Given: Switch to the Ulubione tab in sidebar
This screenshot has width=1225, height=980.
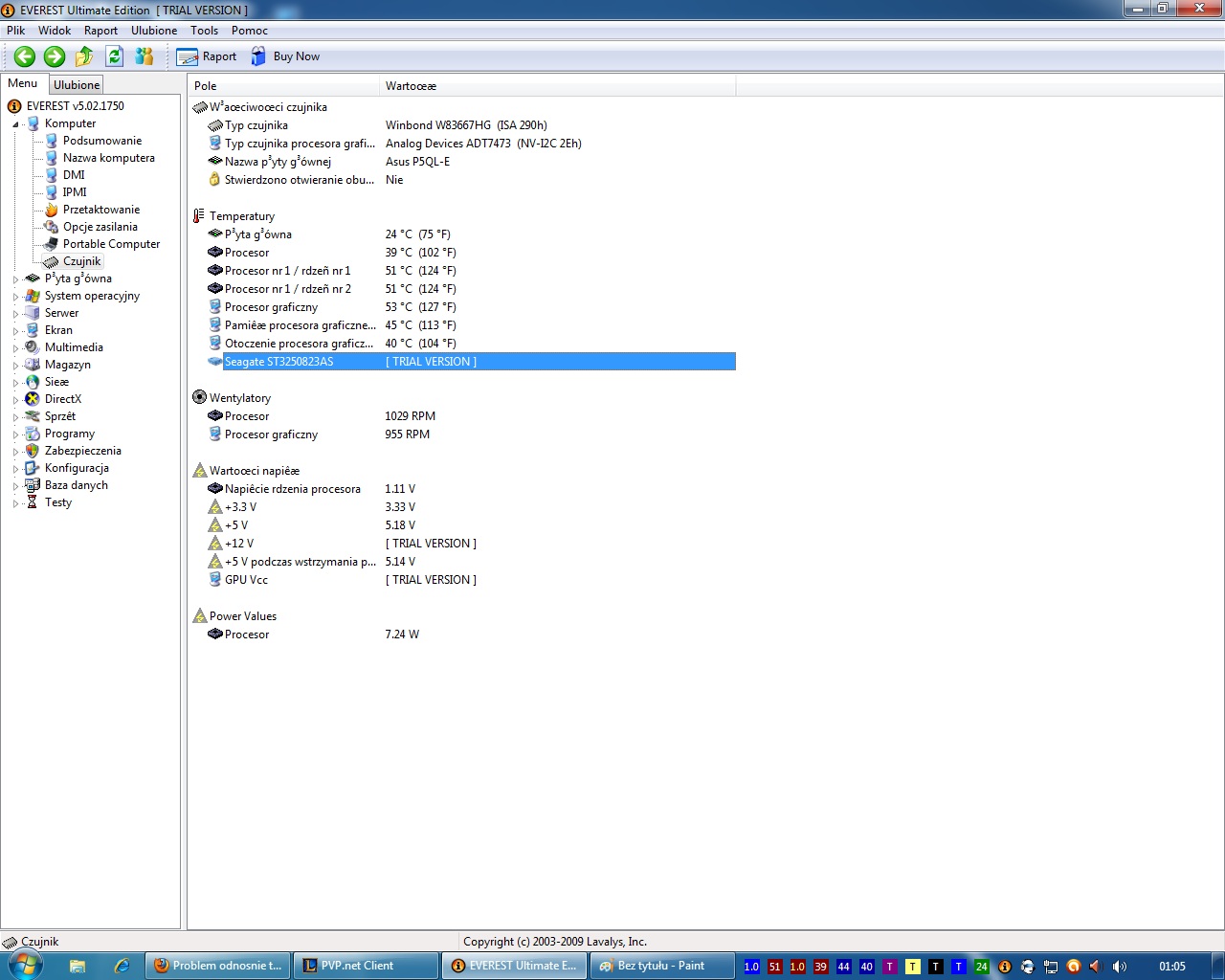Looking at the screenshot, I should coord(77,85).
